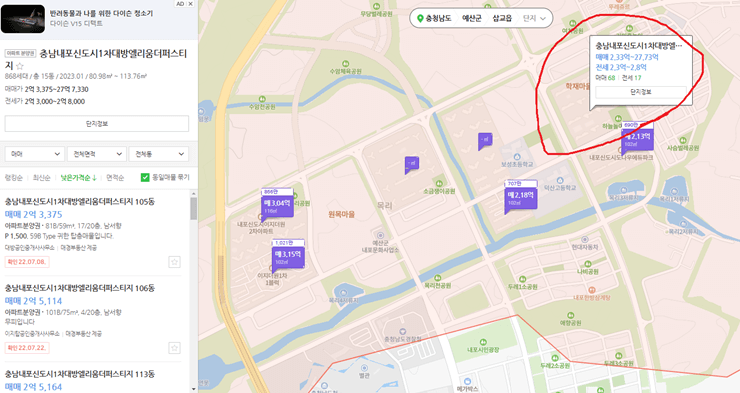Click the 내포한방삼계탕 restaurant icon
The height and width of the screenshot is (393, 740).
point(592,290)
